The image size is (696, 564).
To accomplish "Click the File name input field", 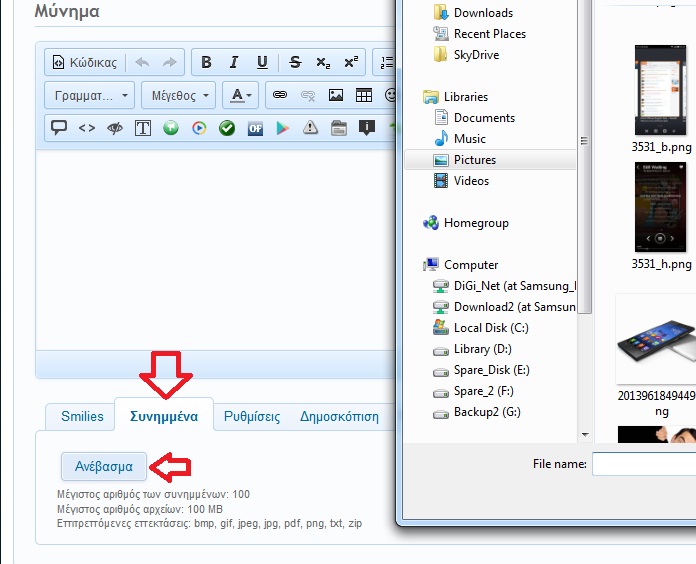I will pos(644,464).
